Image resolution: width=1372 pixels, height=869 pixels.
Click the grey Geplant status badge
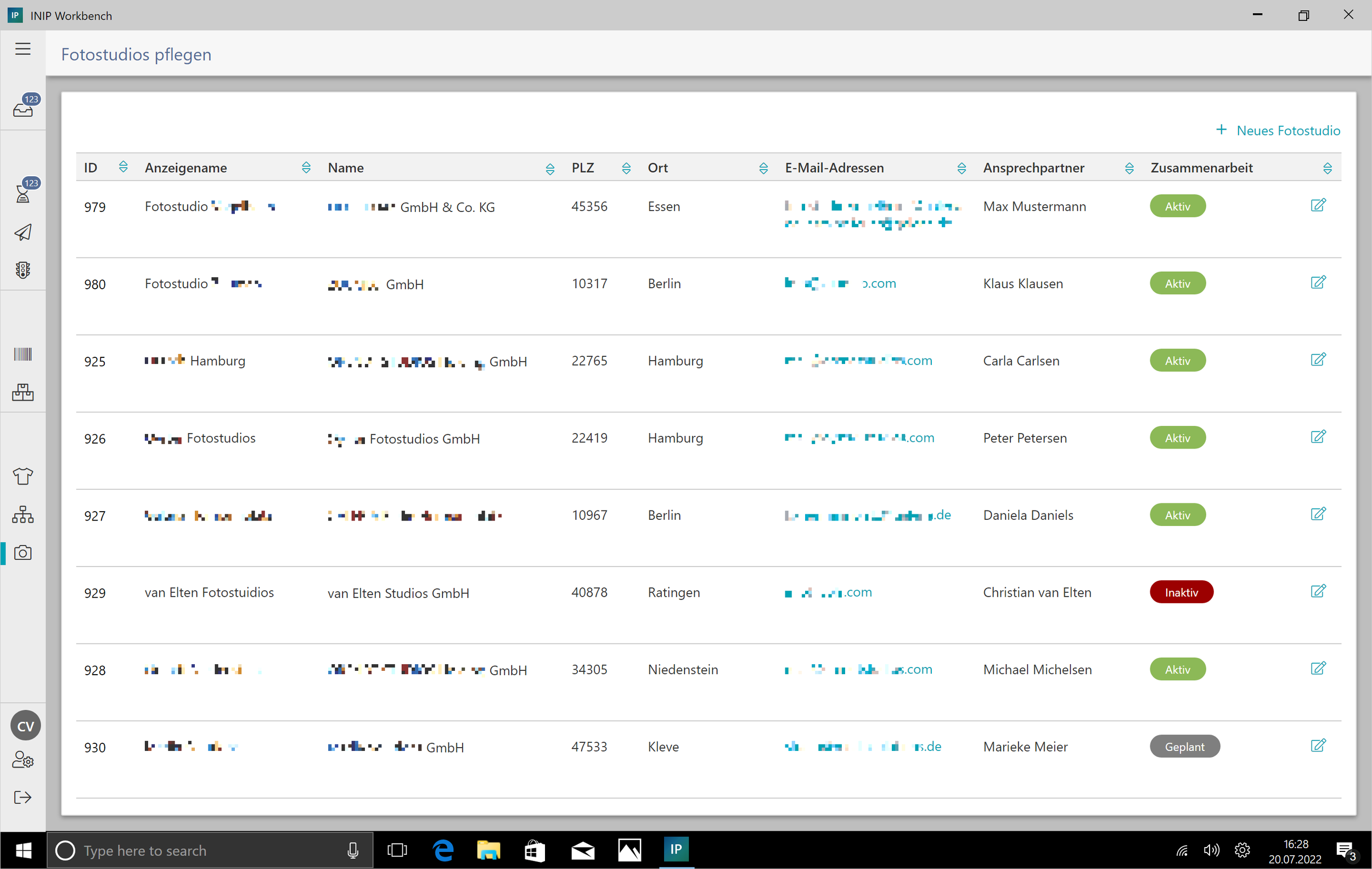coord(1184,747)
